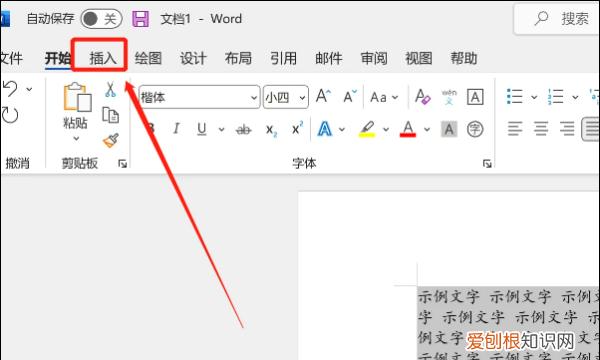Viewport: 600px width, 360px height.
Task: Click the Character Shading icon
Action: (x=449, y=129)
